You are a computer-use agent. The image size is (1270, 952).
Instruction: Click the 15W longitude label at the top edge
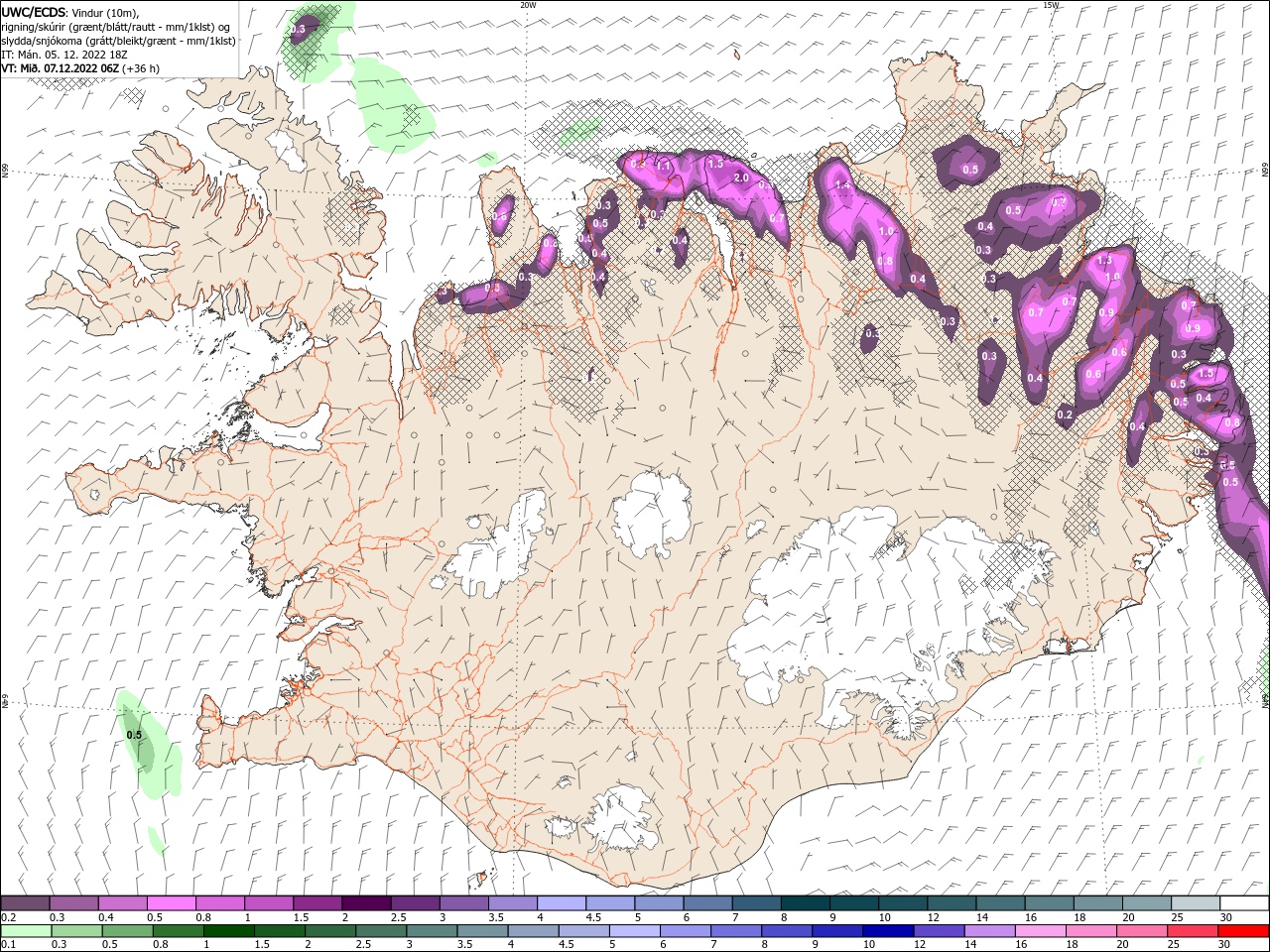1051,5
